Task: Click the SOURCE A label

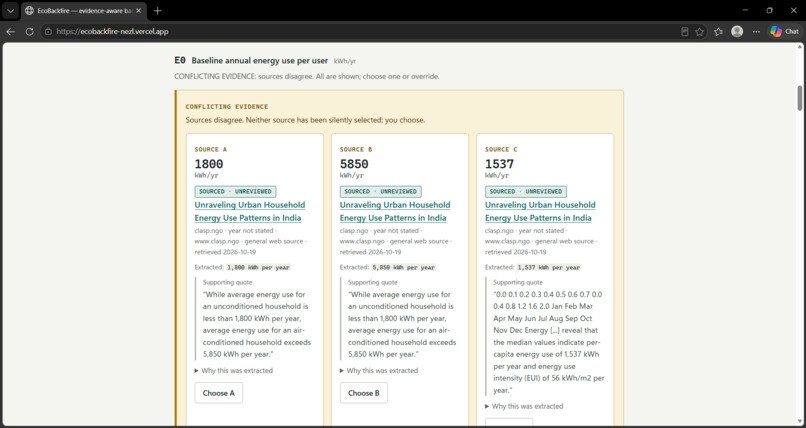Action: pos(210,150)
